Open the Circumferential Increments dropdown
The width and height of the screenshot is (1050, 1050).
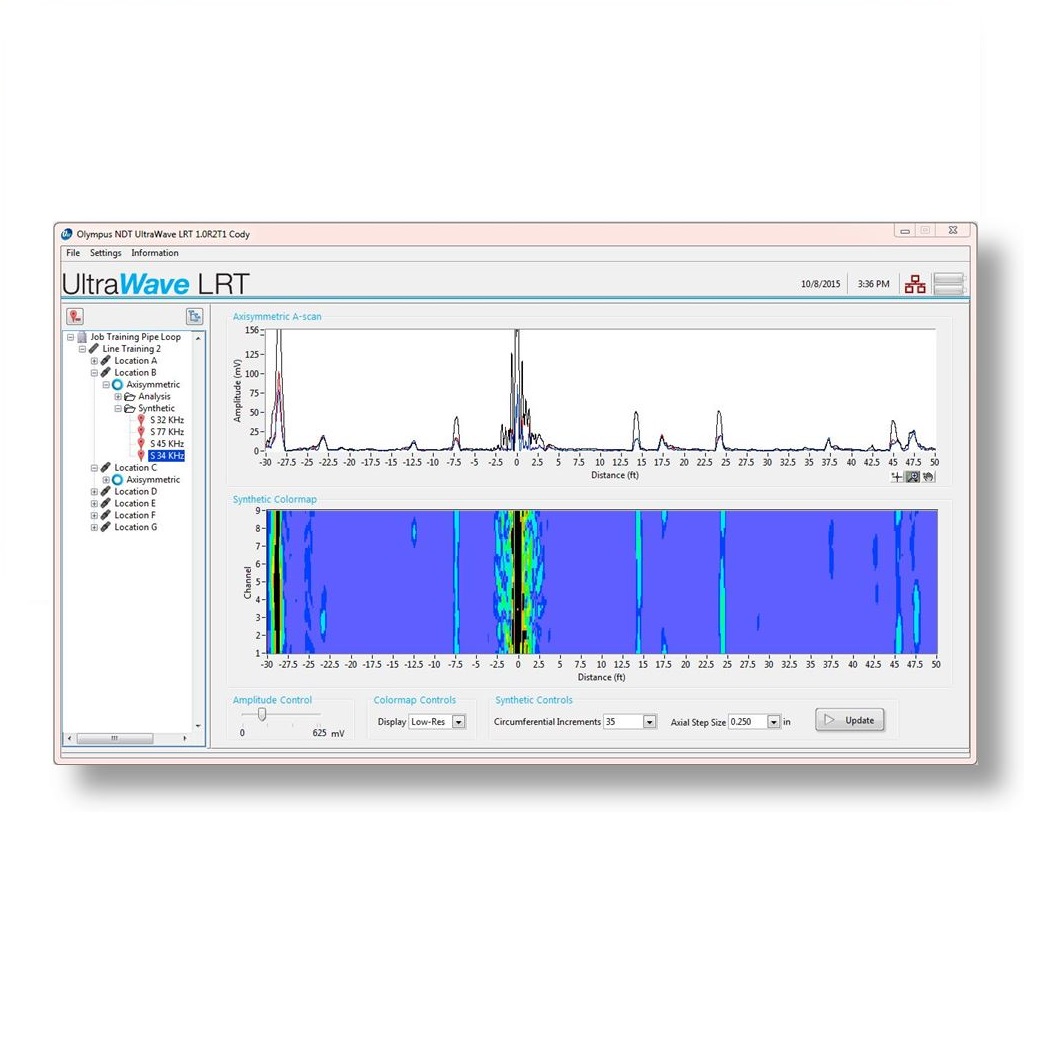[648, 721]
